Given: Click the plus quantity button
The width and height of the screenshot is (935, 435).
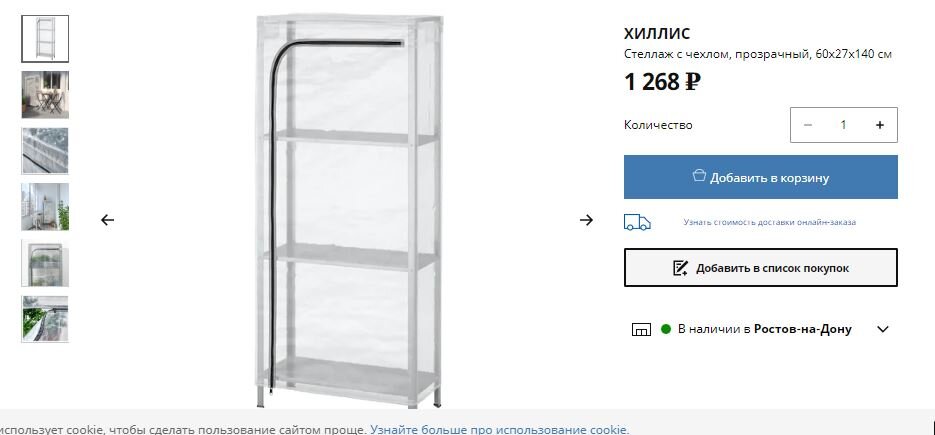Looking at the screenshot, I should click(x=880, y=125).
